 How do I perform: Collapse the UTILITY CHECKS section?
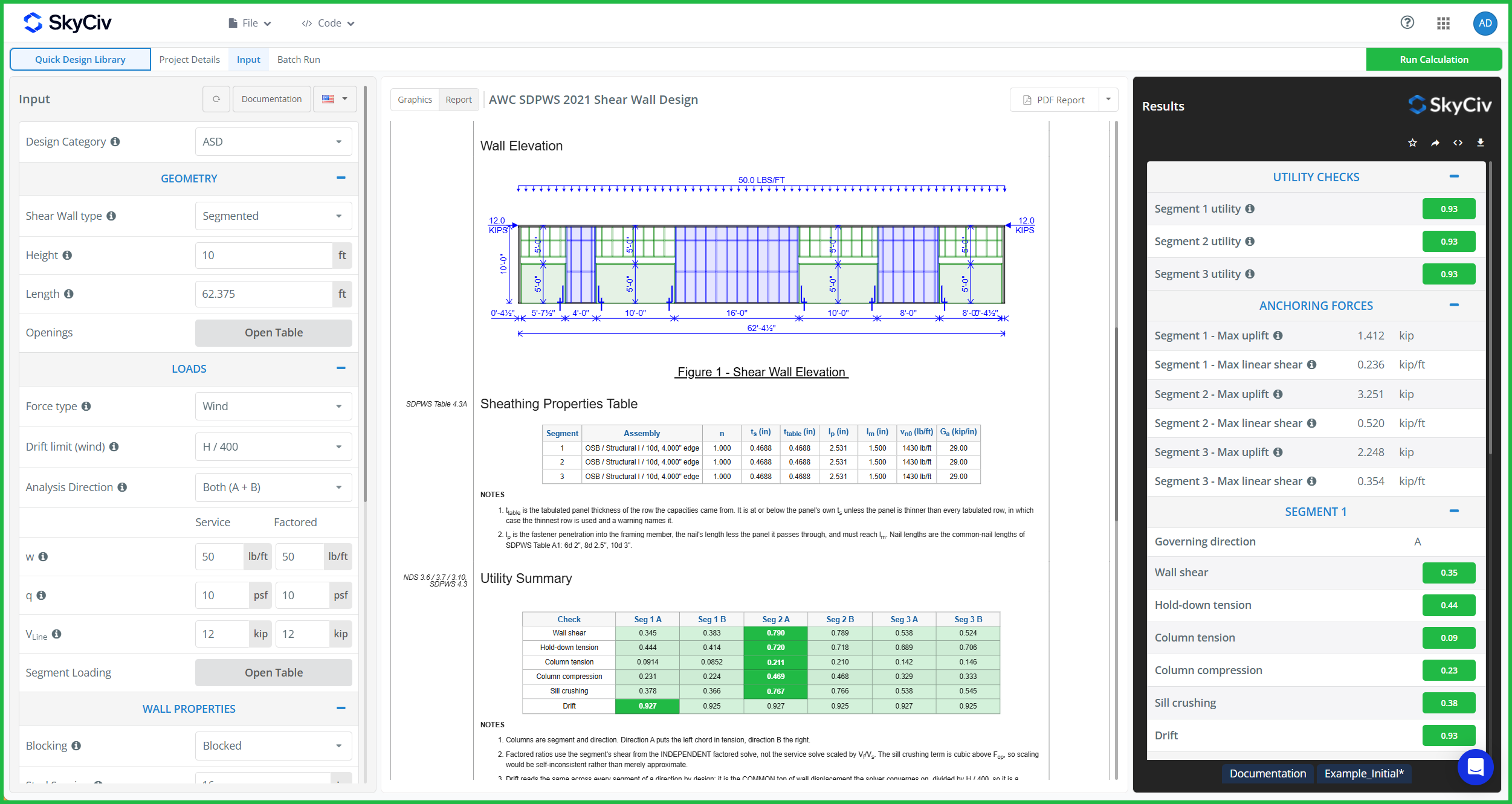tap(1454, 176)
